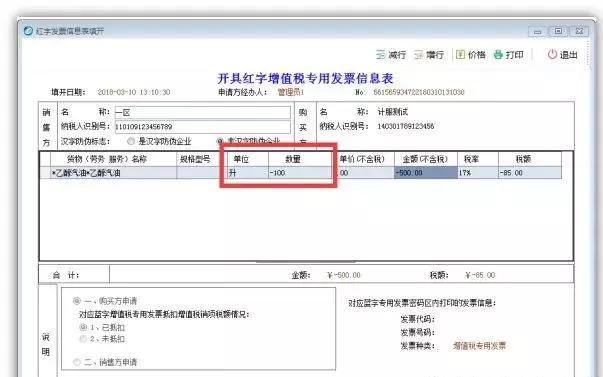The image size is (603, 377).
Task: Click the seller 名称 input field
Action: (203, 112)
